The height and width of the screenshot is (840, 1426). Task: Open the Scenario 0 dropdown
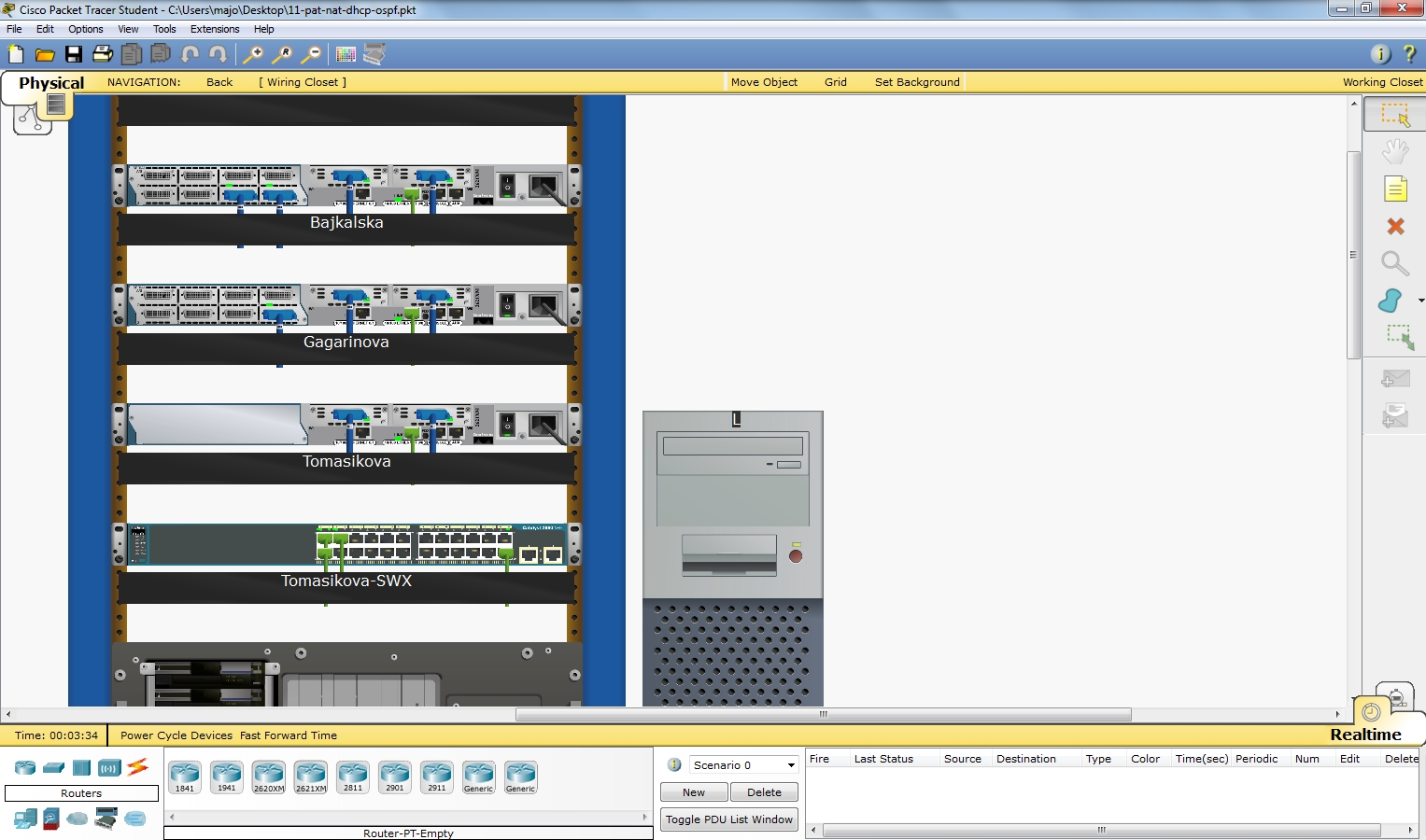[744, 764]
